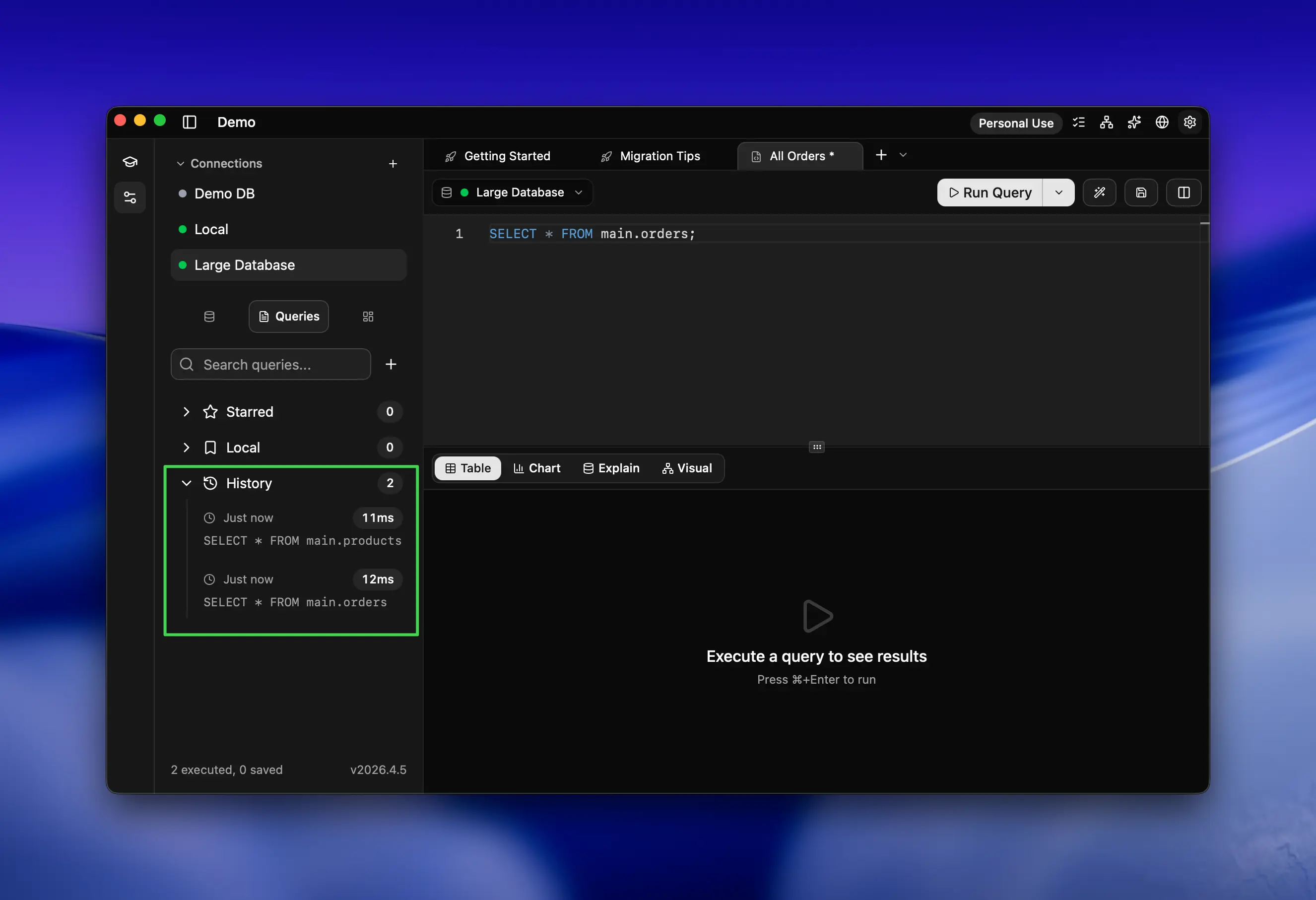Image resolution: width=1316 pixels, height=900 pixels.
Task: Click the save query icon
Action: click(1140, 193)
